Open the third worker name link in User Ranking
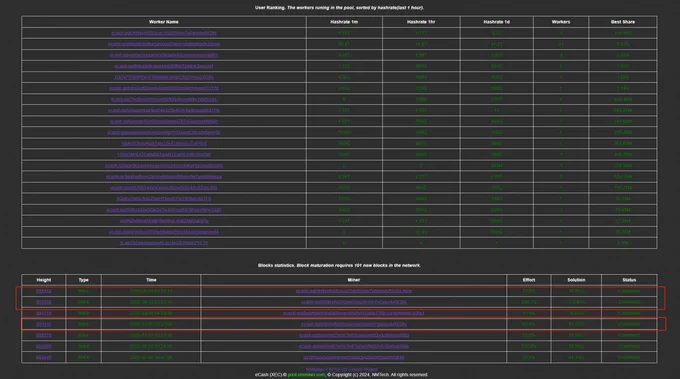This screenshot has height=379, width=680. point(163,55)
